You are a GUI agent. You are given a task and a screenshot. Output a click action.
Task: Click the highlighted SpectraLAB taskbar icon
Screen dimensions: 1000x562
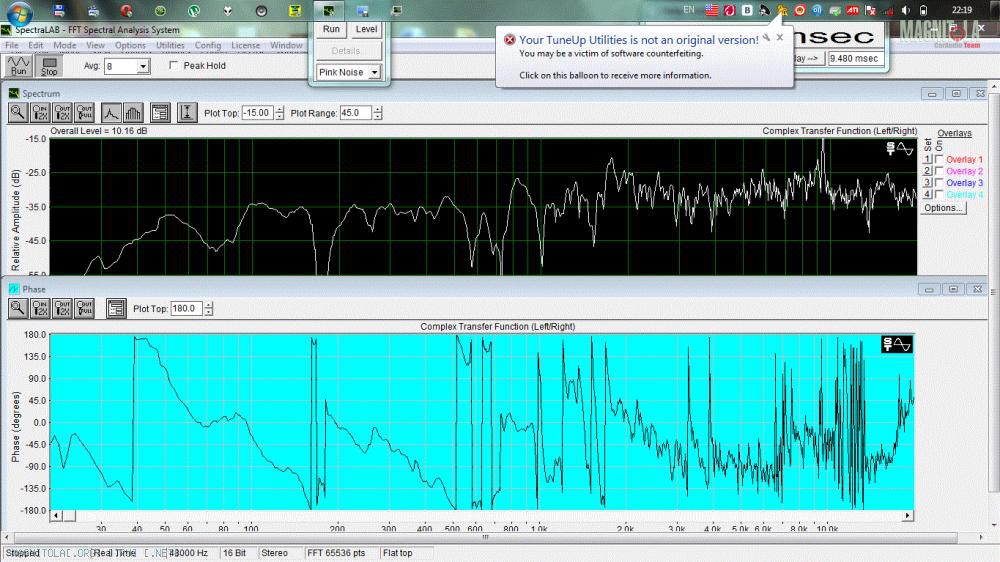[328, 10]
